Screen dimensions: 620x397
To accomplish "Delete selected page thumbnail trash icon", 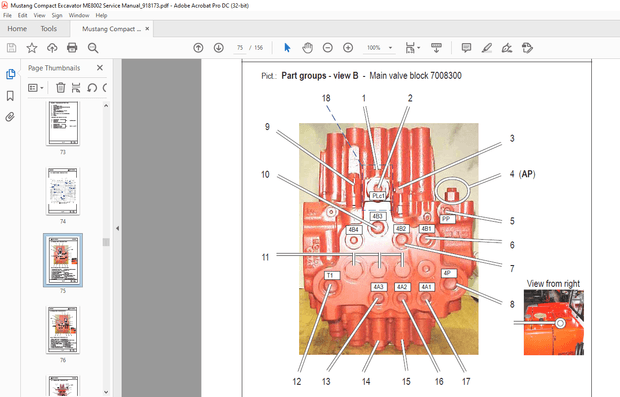I will [x=60, y=87].
